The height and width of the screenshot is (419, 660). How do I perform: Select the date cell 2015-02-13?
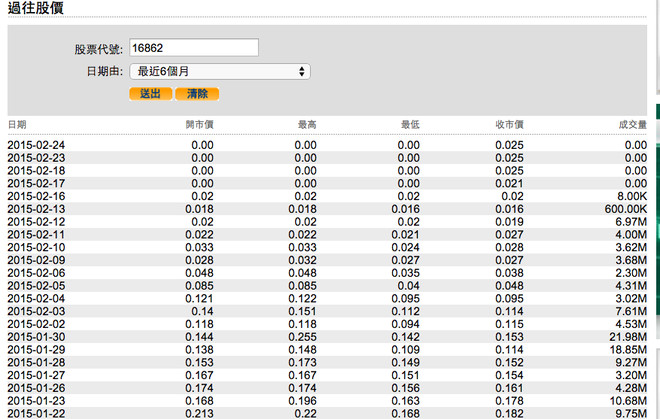(x=36, y=209)
